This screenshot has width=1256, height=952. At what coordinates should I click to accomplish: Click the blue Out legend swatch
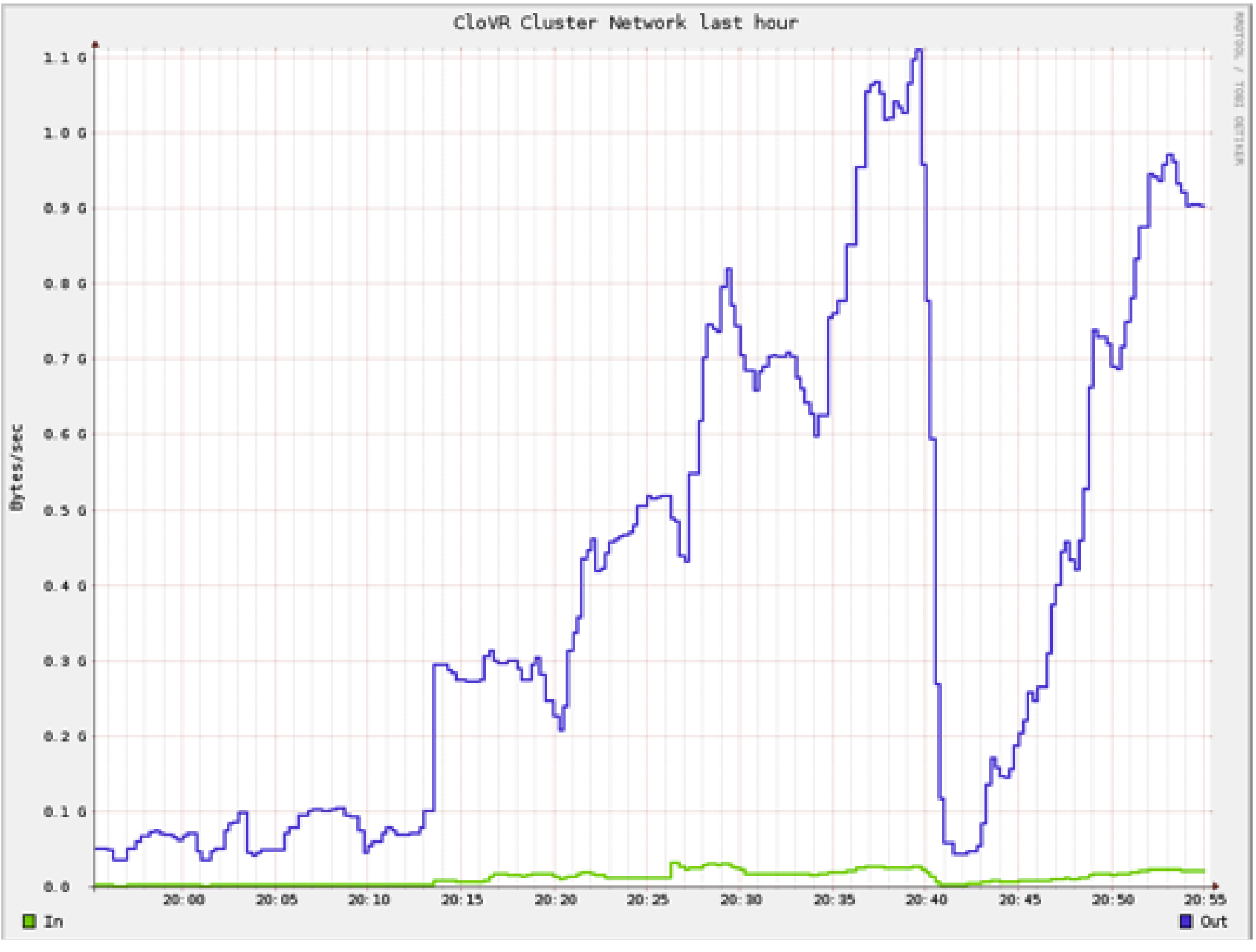click(1186, 922)
